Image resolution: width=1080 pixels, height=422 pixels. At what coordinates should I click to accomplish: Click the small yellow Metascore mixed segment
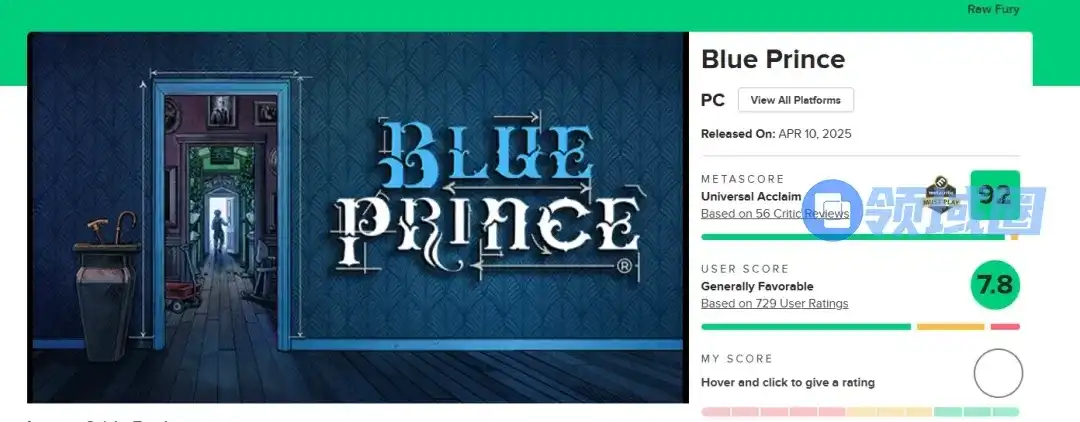tap(1015, 237)
